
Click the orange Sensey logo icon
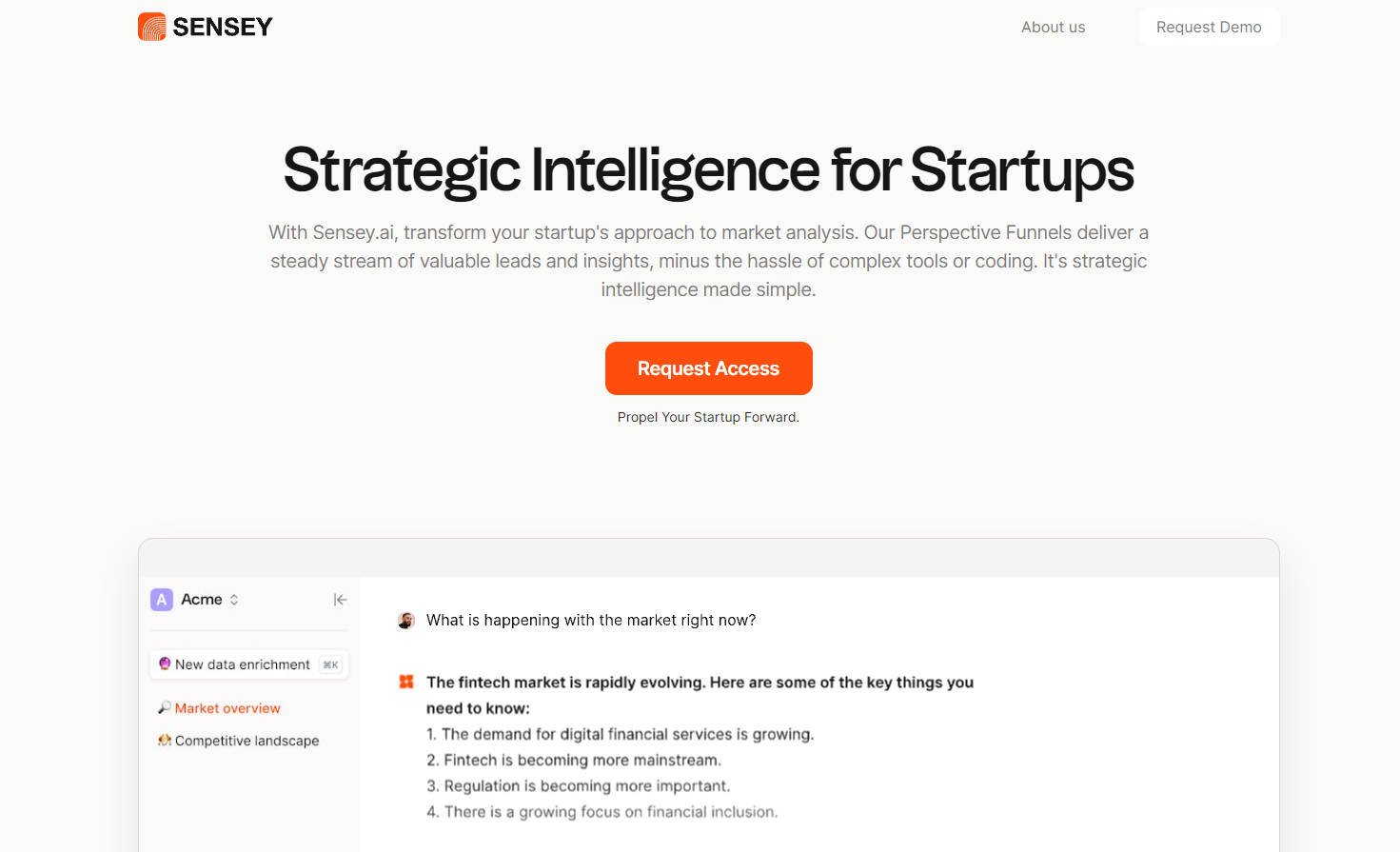pyautogui.click(x=152, y=27)
